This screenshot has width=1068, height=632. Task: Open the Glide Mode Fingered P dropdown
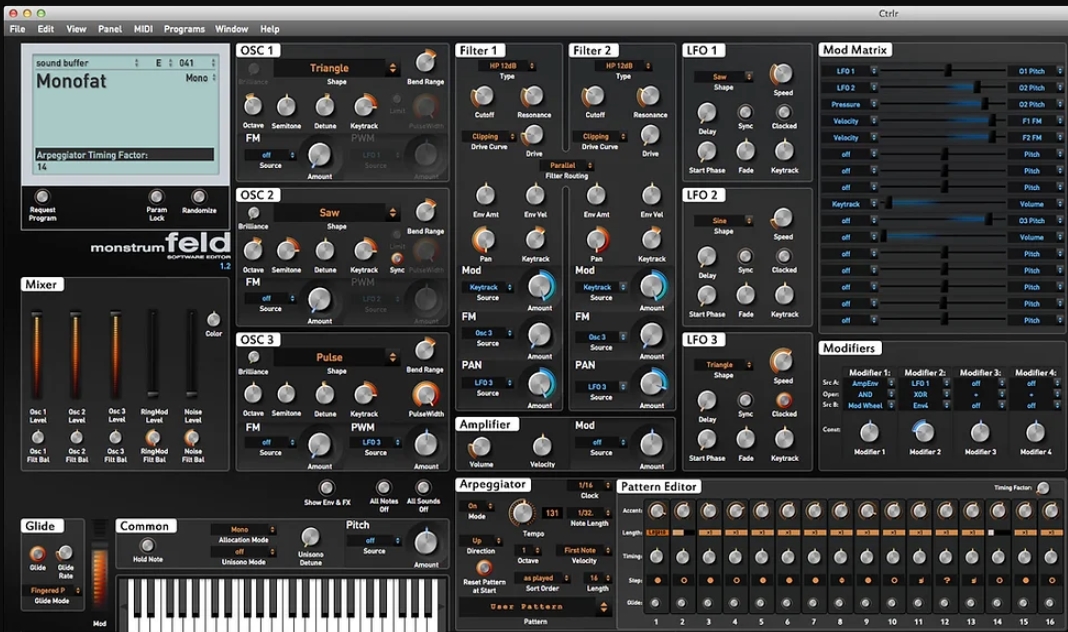pyautogui.click(x=53, y=590)
